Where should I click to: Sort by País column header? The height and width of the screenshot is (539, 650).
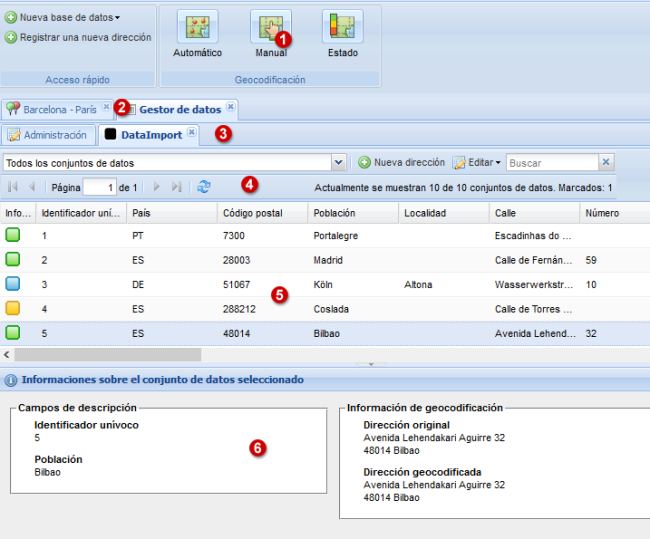click(x=172, y=213)
